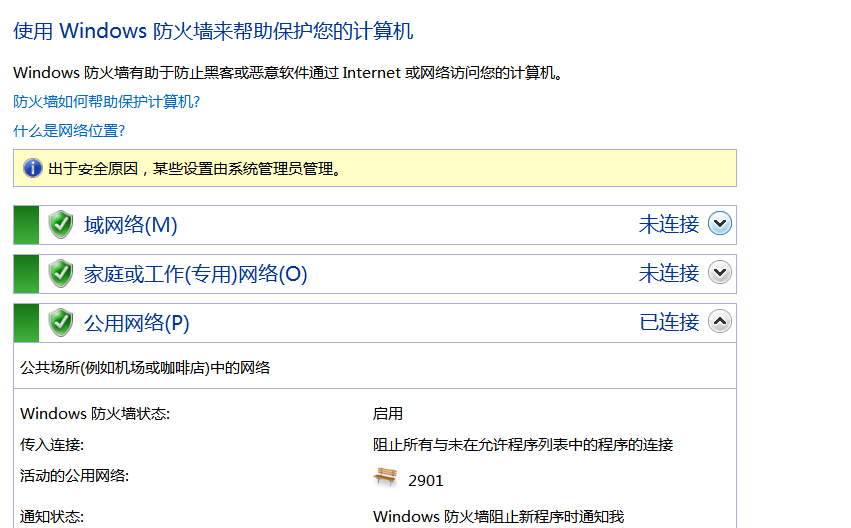Click the 未连接 status in the 域网络 row
Image resolution: width=851 pixels, height=528 pixels.
click(x=668, y=224)
